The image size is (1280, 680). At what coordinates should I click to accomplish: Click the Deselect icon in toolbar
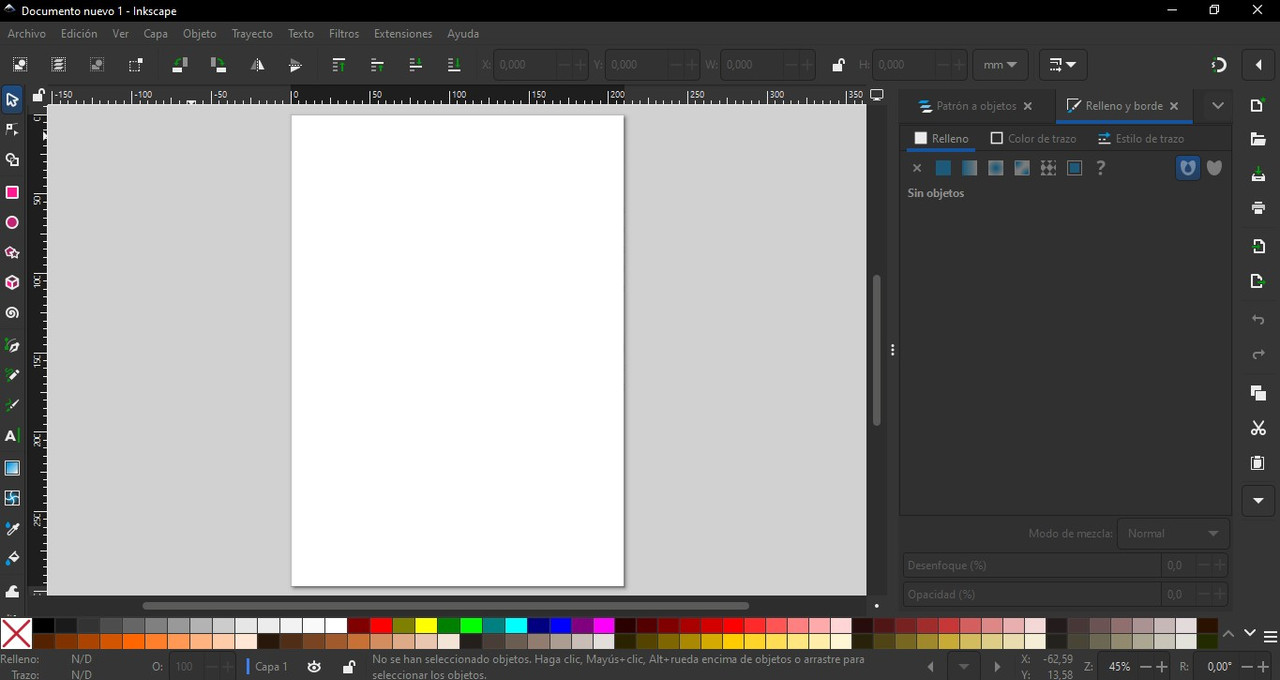pos(97,65)
